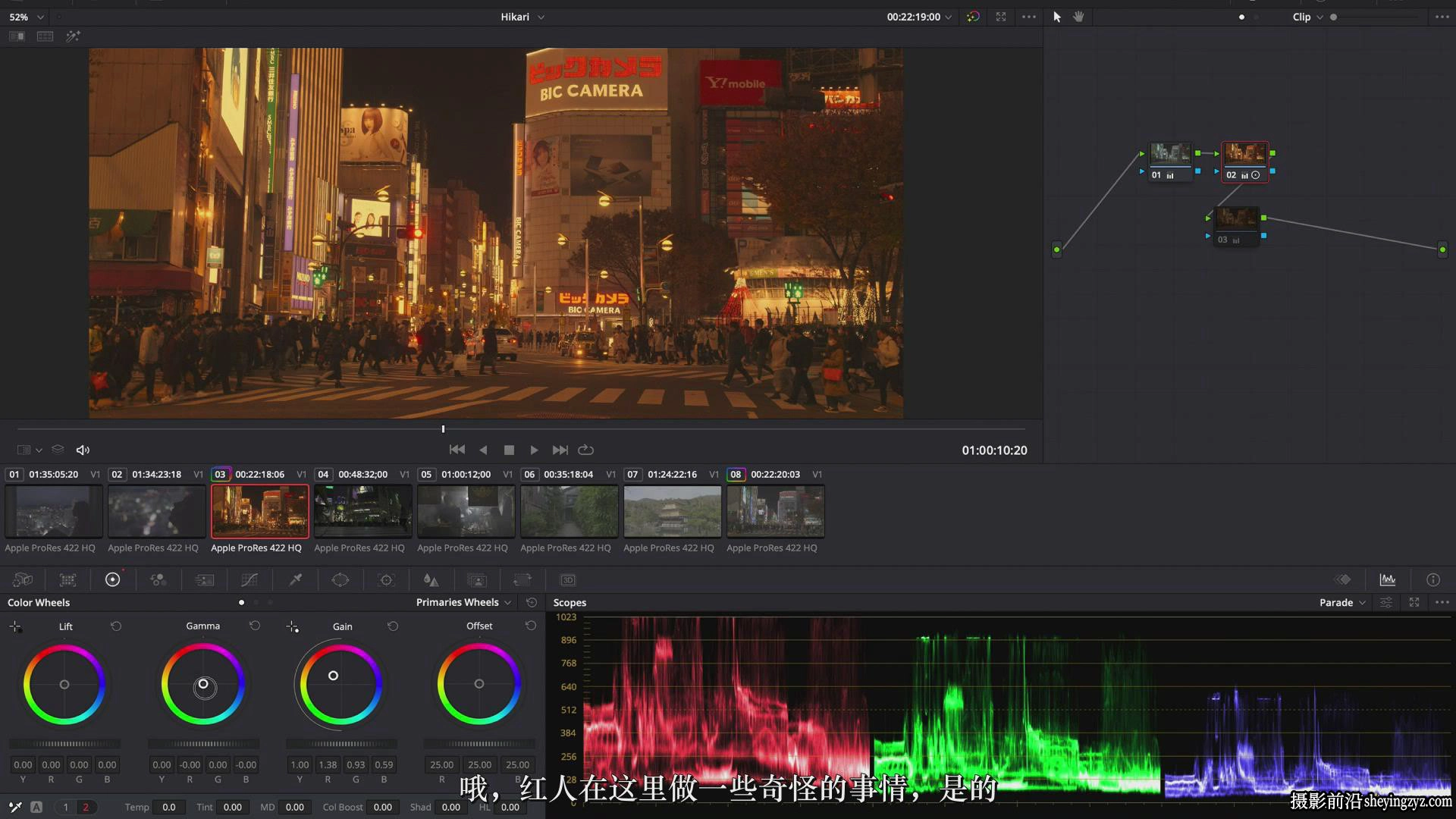
Task: Expand the Scopes panel
Action: (x=1414, y=603)
